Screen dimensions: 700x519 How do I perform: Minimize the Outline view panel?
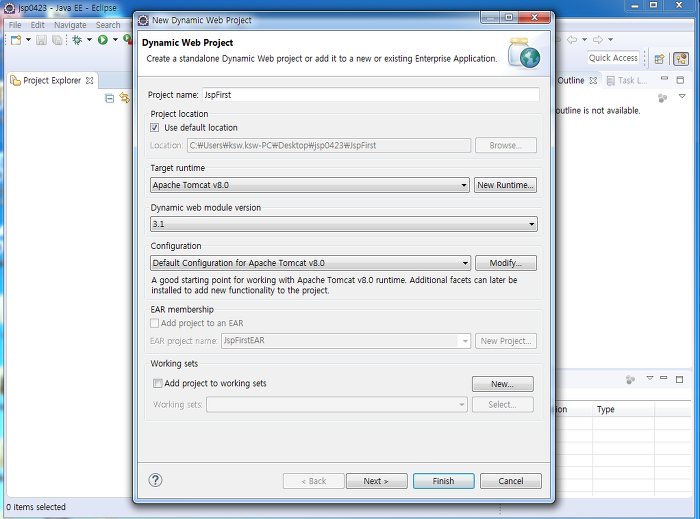click(664, 79)
